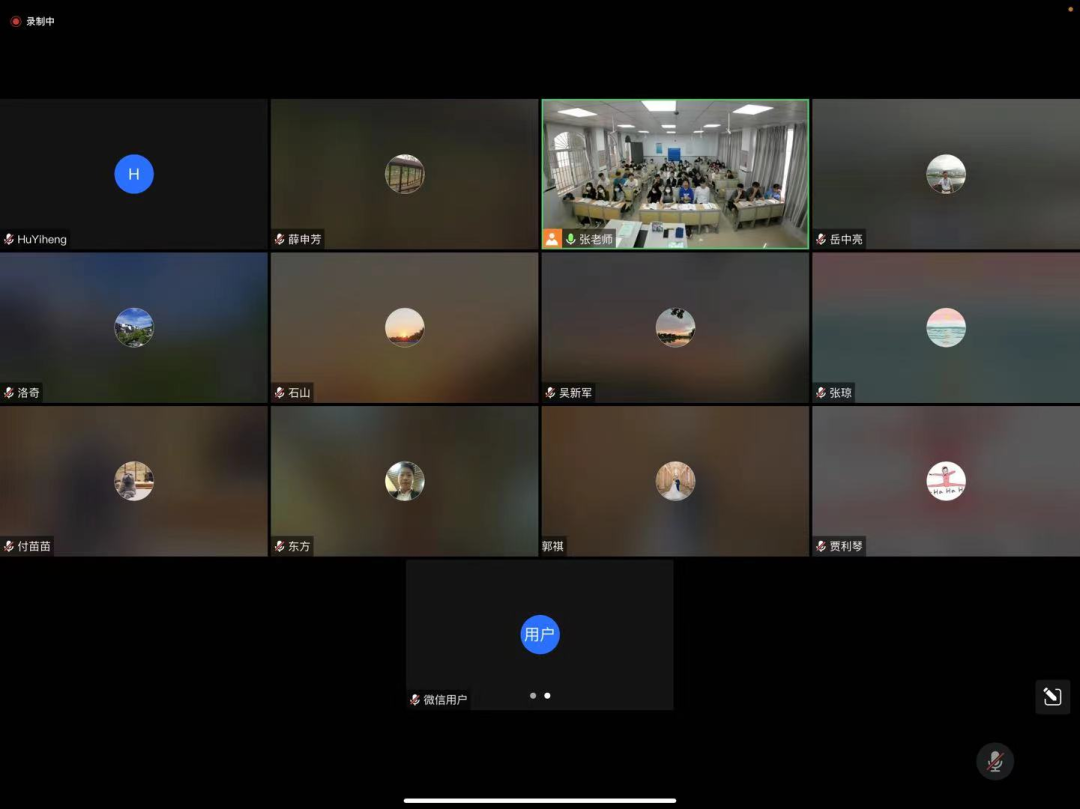Click the recording indicator red dot
Screen dimensions: 1080x809
point(16,21)
